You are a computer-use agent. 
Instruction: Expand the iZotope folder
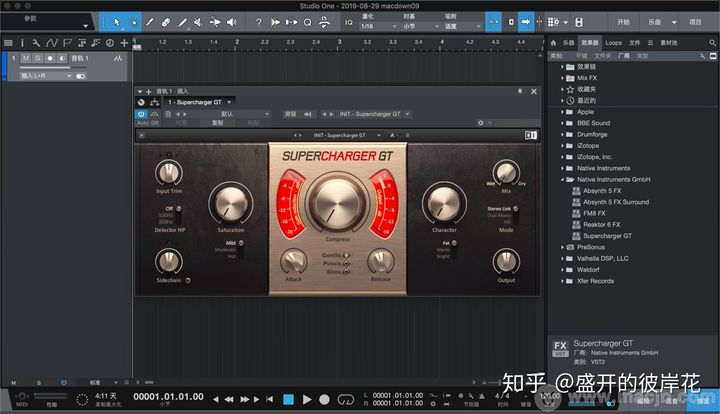(562, 145)
